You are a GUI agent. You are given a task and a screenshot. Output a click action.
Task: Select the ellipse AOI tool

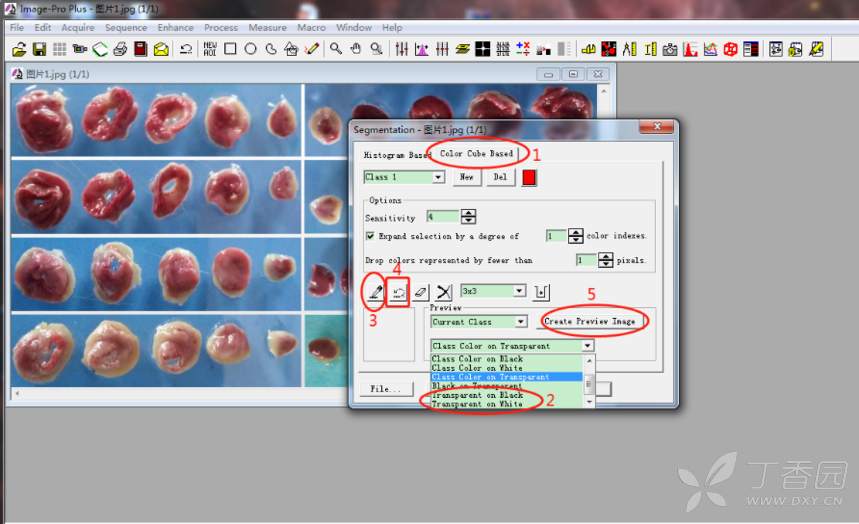(250, 49)
